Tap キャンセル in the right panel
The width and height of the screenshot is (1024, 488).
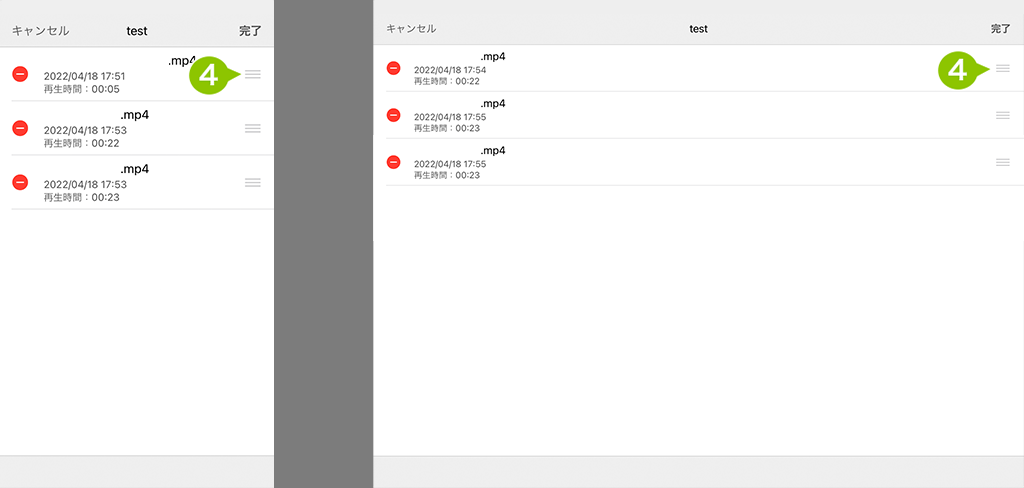pyautogui.click(x=411, y=29)
